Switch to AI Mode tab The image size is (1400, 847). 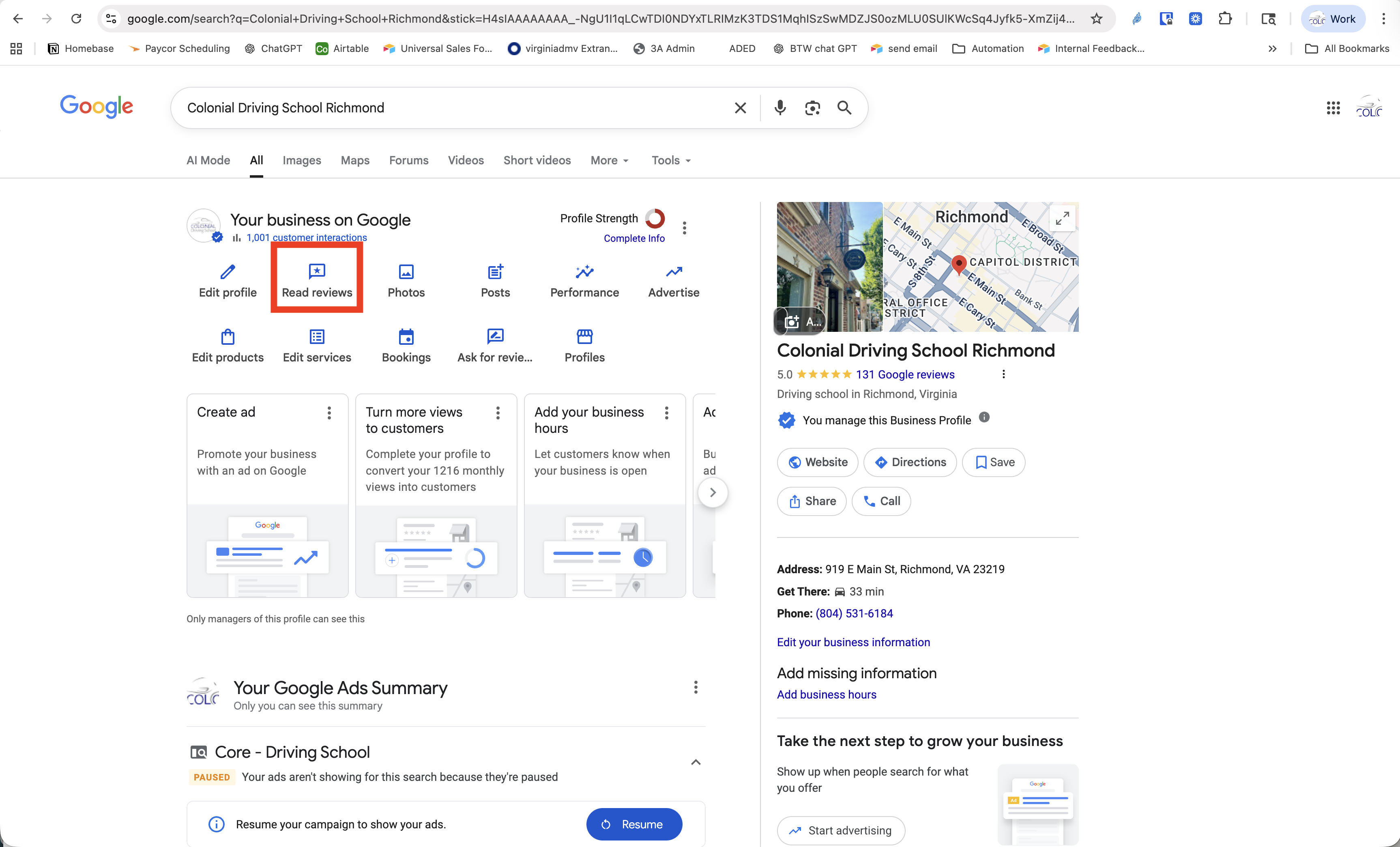(x=208, y=160)
